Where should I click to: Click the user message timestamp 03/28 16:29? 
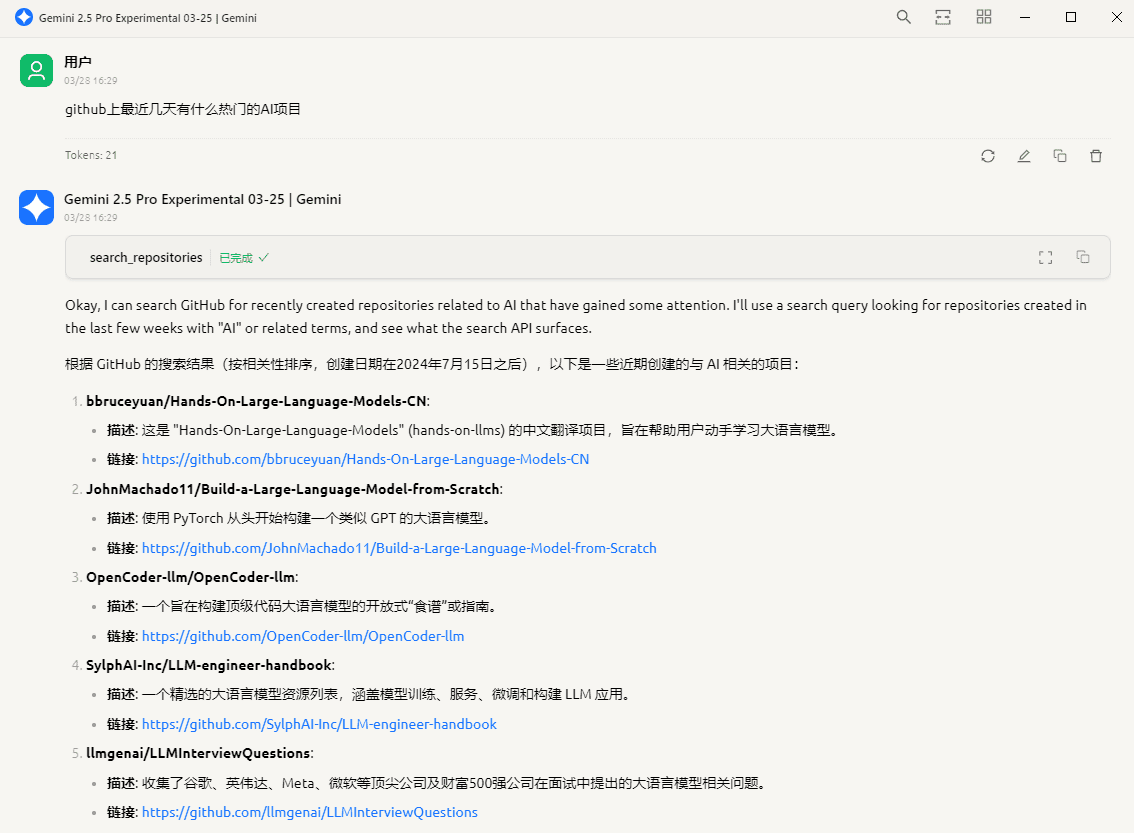pos(90,80)
